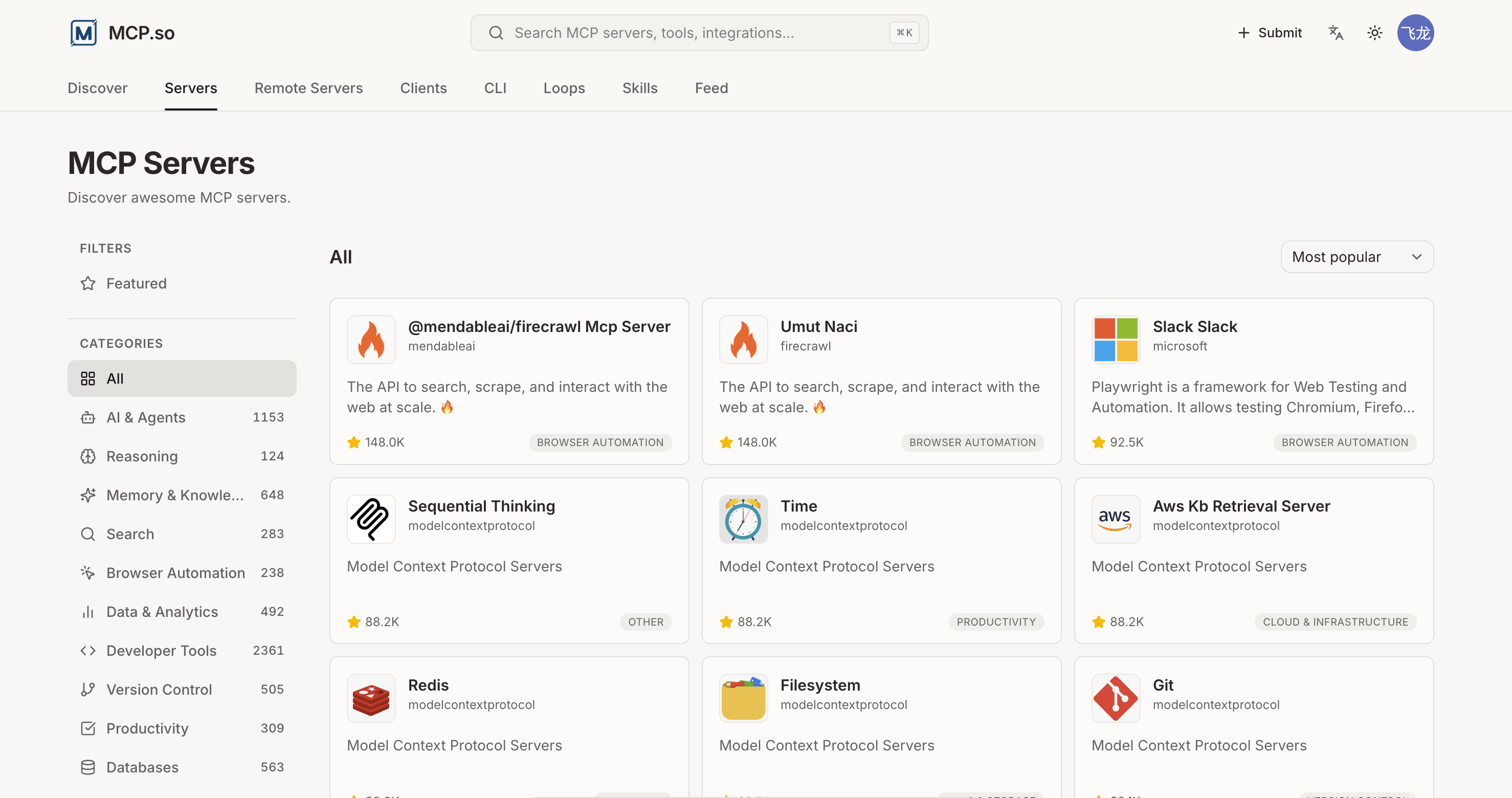Click the Browser Automation cursor icon

click(x=88, y=573)
